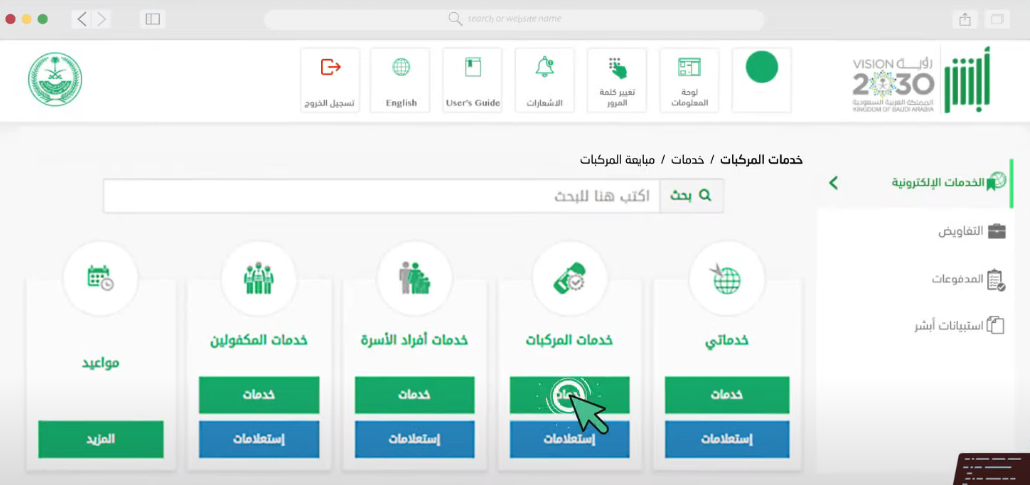
Task: Collapse sidebar using the green chevron arrow
Action: point(834,183)
